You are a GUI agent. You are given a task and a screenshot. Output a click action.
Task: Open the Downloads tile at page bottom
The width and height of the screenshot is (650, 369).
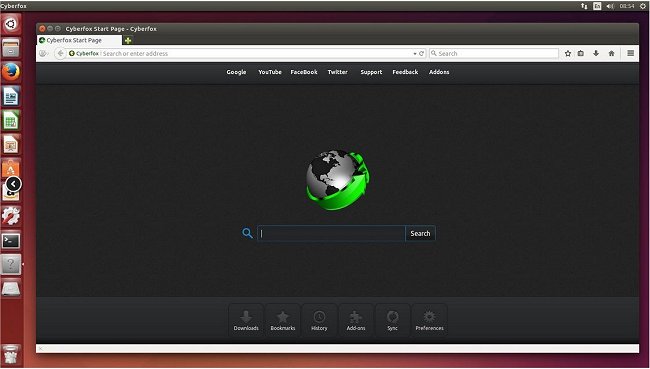pos(246,320)
